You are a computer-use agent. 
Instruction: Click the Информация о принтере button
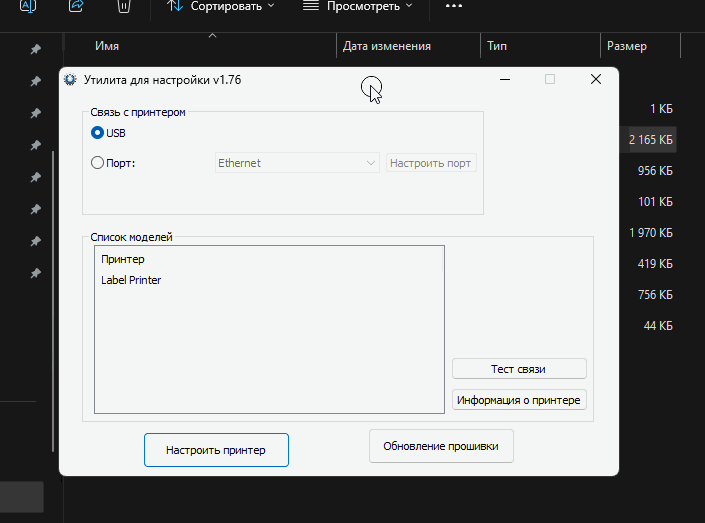point(519,400)
